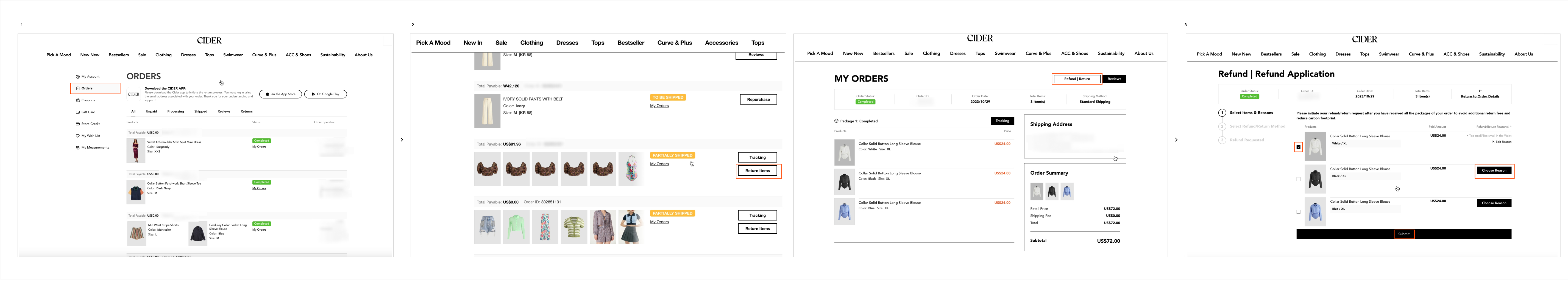Open the white blouse thumbnail in Package 1
The width and height of the screenshot is (1568, 299).
(x=844, y=152)
